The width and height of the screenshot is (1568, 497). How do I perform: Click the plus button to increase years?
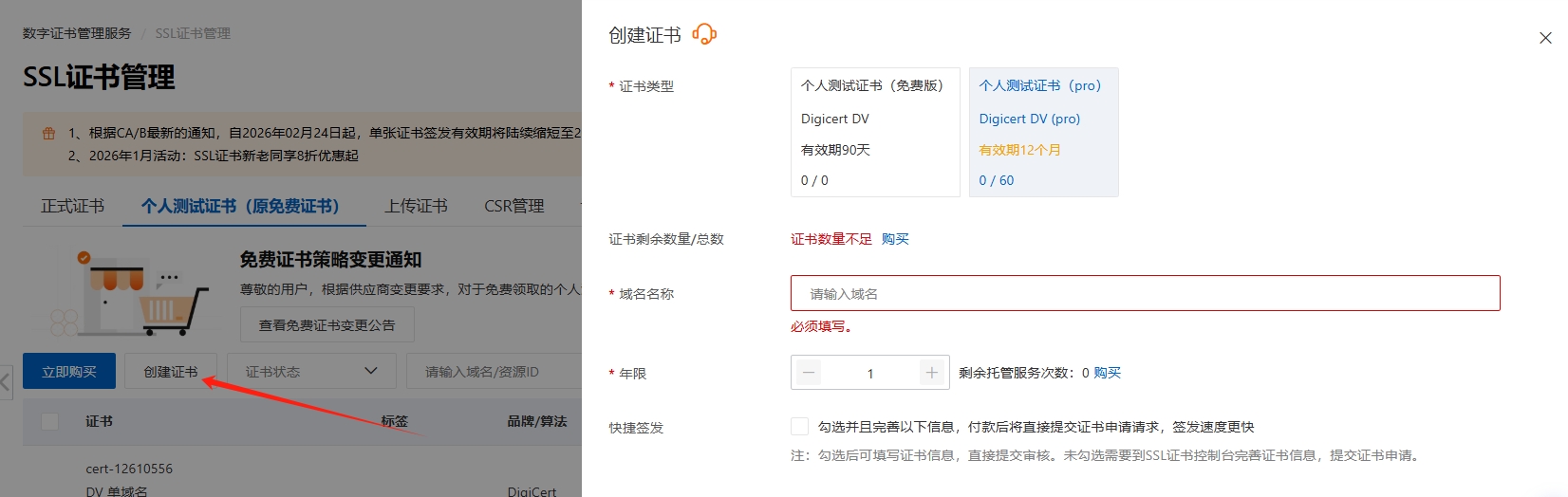(931, 373)
